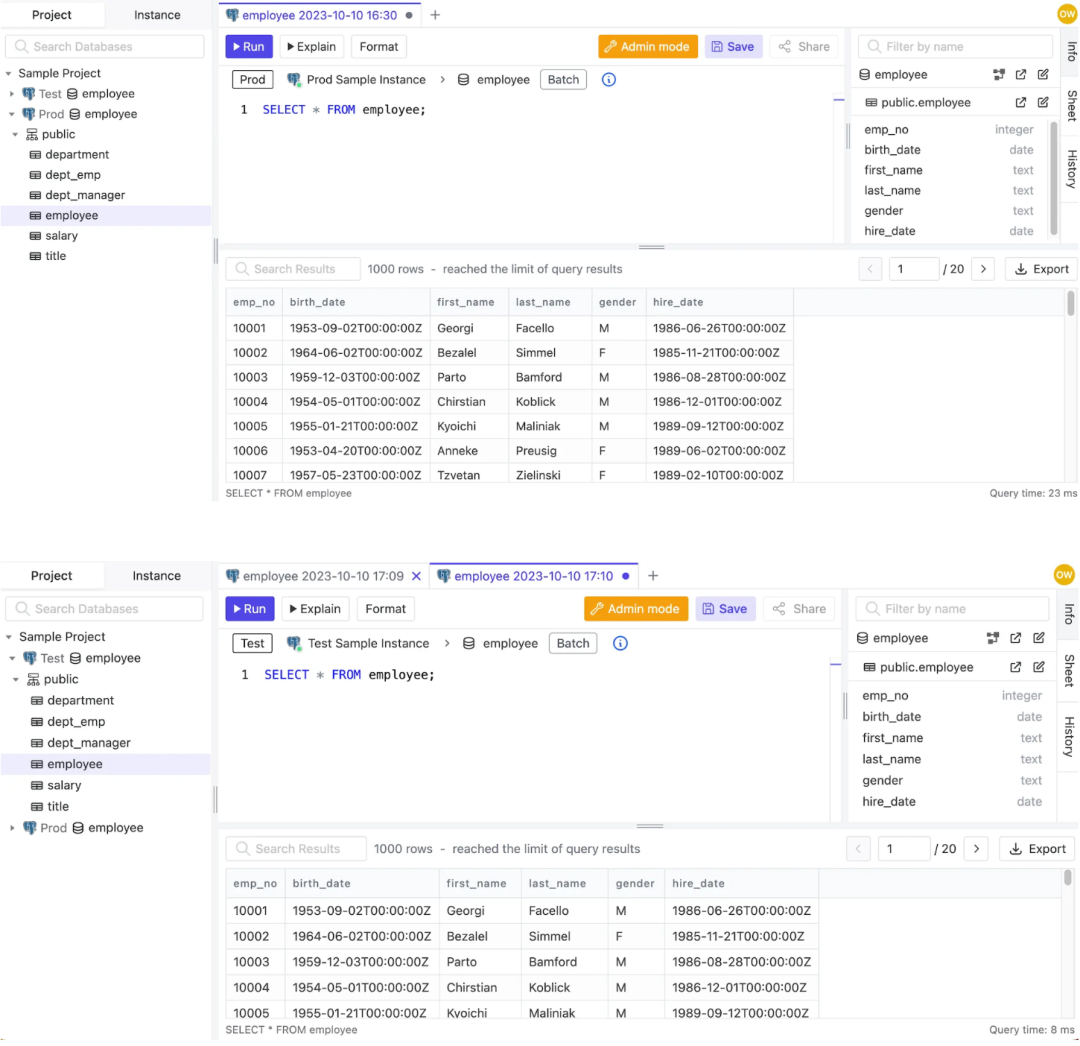Collapse Sample Project in top tree
The width and height of the screenshot is (1080, 1046).
(8, 73)
